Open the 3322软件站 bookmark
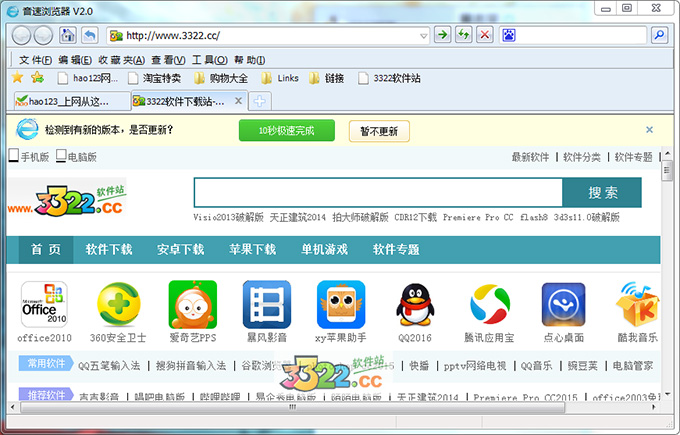This screenshot has width=680, height=435. pyautogui.click(x=389, y=78)
